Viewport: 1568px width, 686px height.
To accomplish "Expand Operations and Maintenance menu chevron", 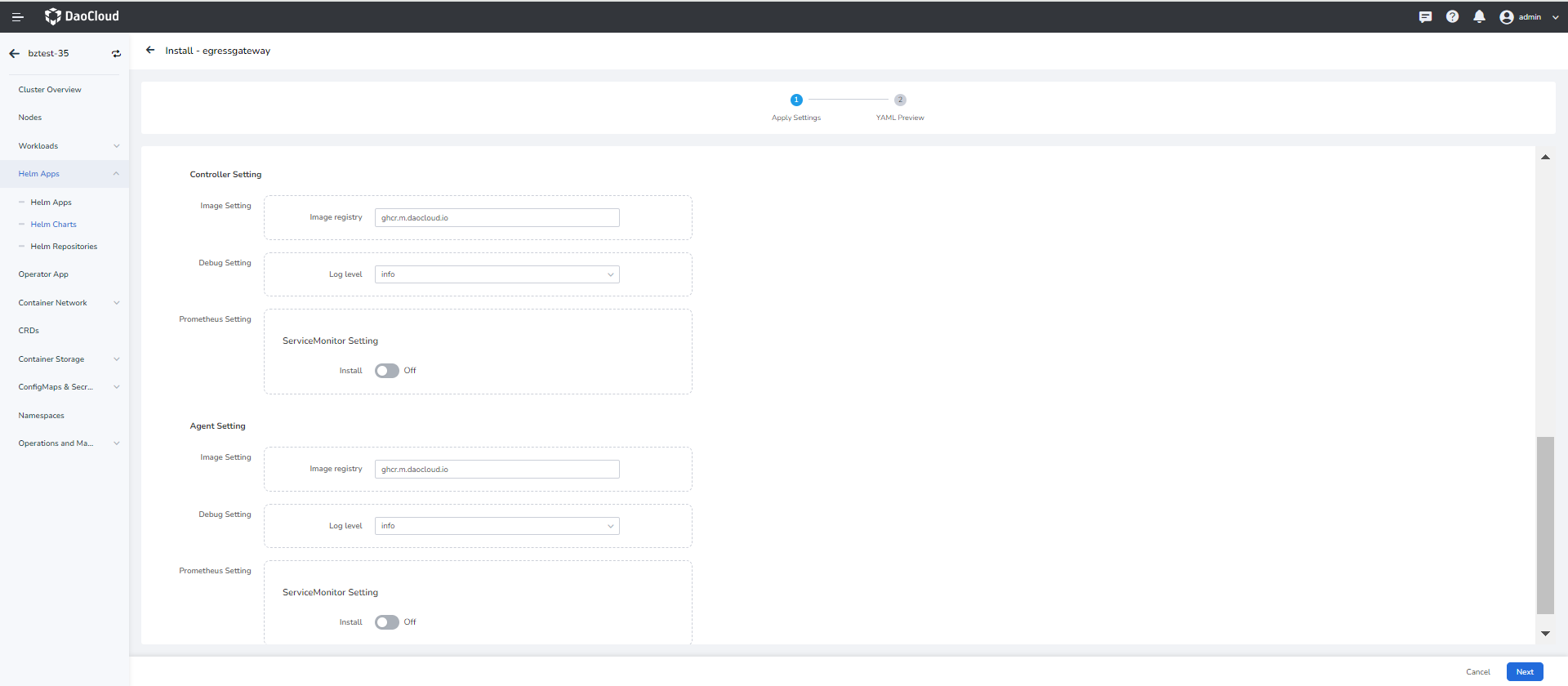I will (x=117, y=443).
